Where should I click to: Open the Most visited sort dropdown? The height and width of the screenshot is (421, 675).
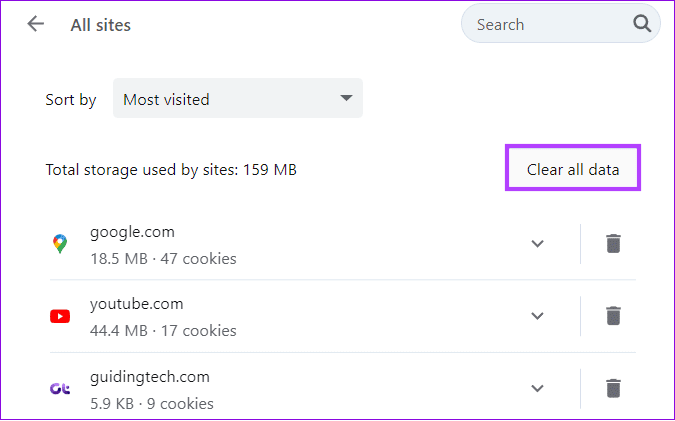tap(238, 98)
